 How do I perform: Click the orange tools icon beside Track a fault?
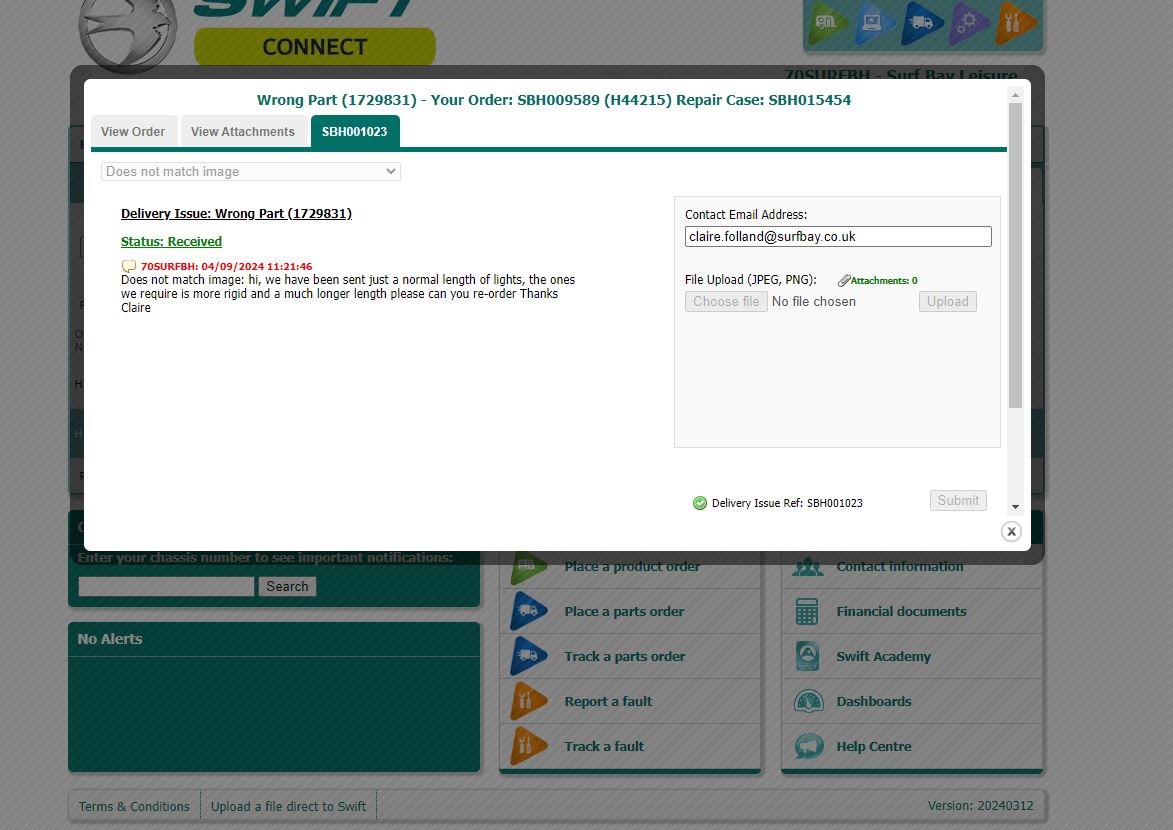tap(528, 746)
